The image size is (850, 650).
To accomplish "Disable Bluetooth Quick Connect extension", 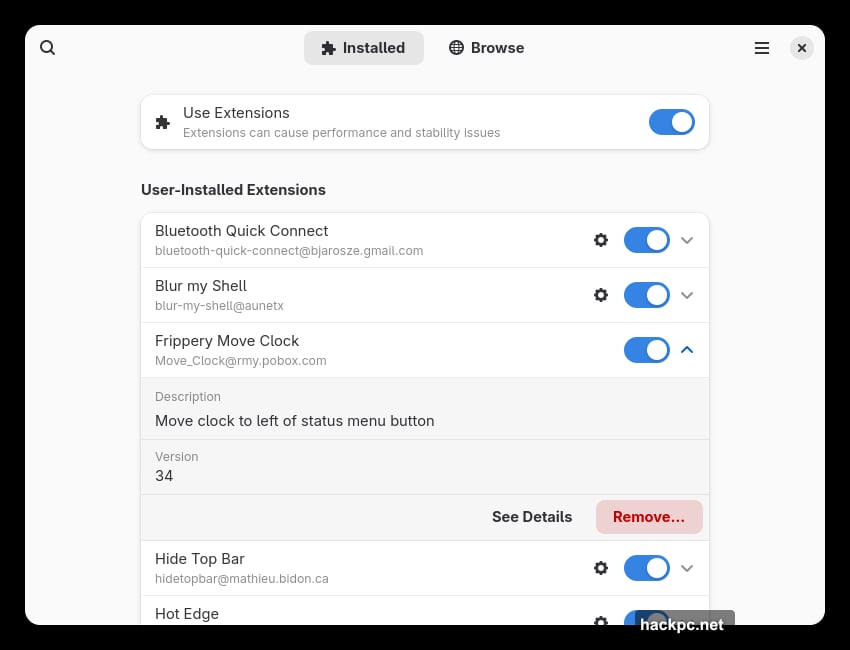I will point(646,240).
